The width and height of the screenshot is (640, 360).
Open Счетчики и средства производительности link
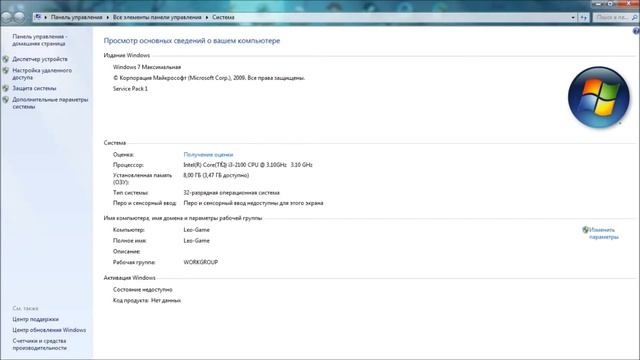tap(40, 344)
